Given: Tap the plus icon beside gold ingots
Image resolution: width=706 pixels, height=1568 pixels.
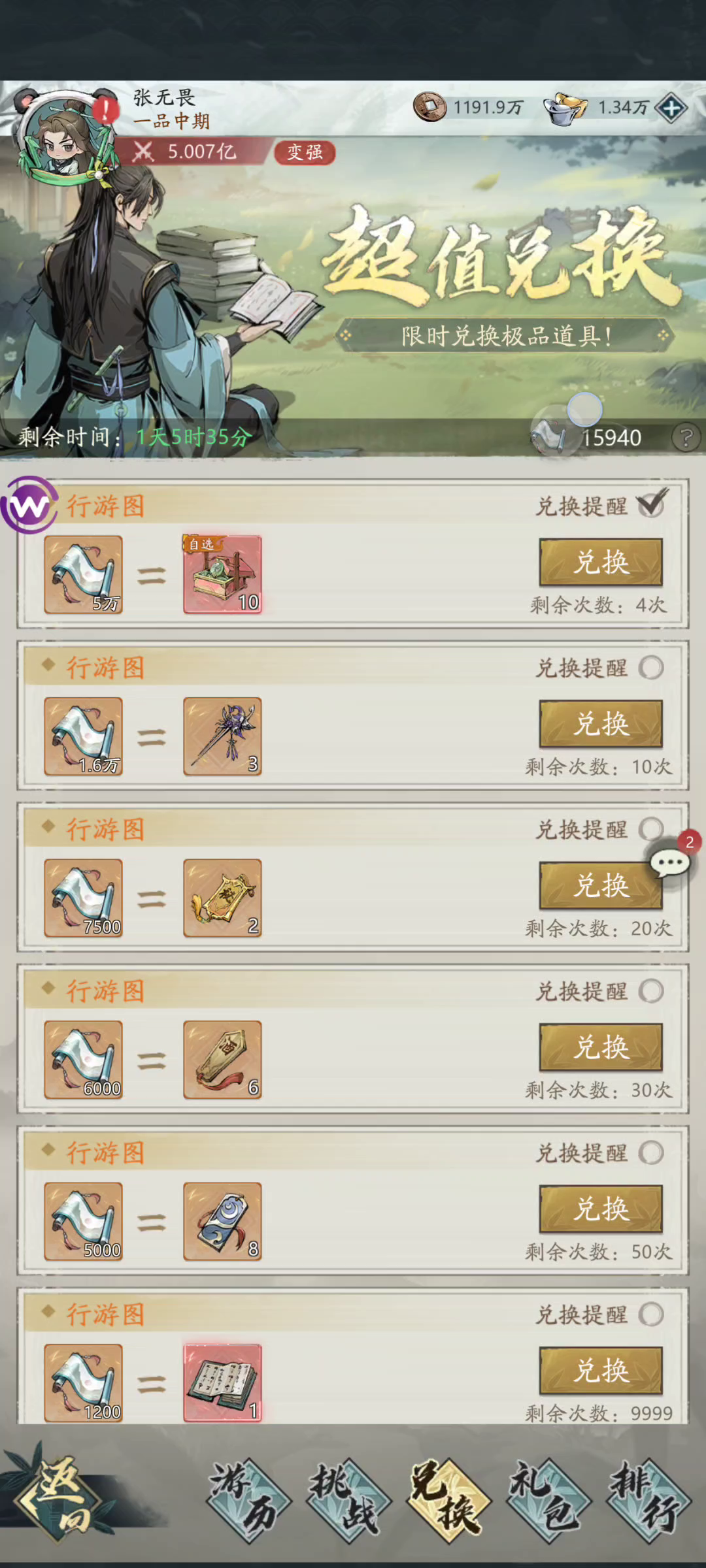Looking at the screenshot, I should [671, 108].
